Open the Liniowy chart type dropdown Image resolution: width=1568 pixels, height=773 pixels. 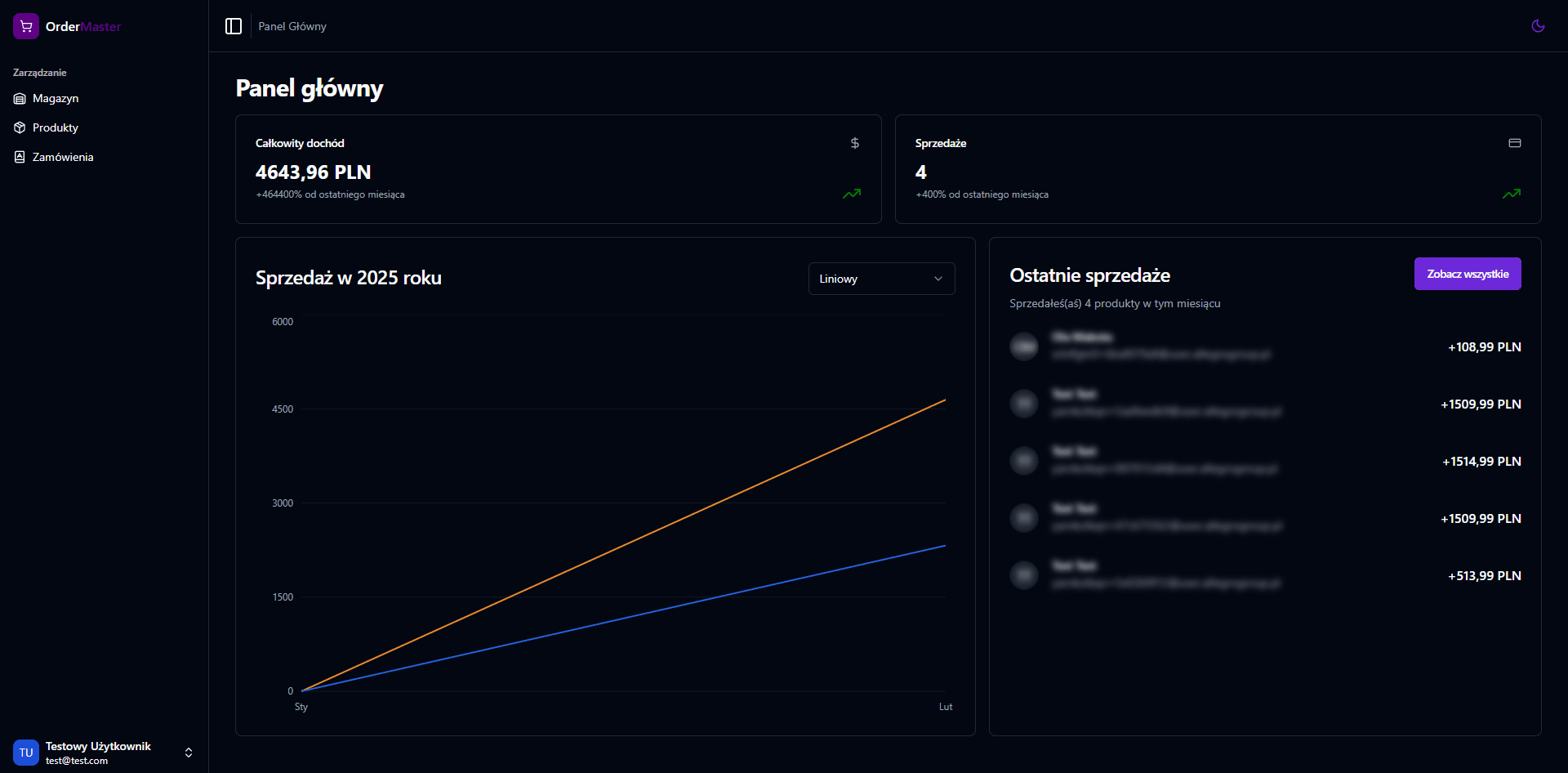881,279
